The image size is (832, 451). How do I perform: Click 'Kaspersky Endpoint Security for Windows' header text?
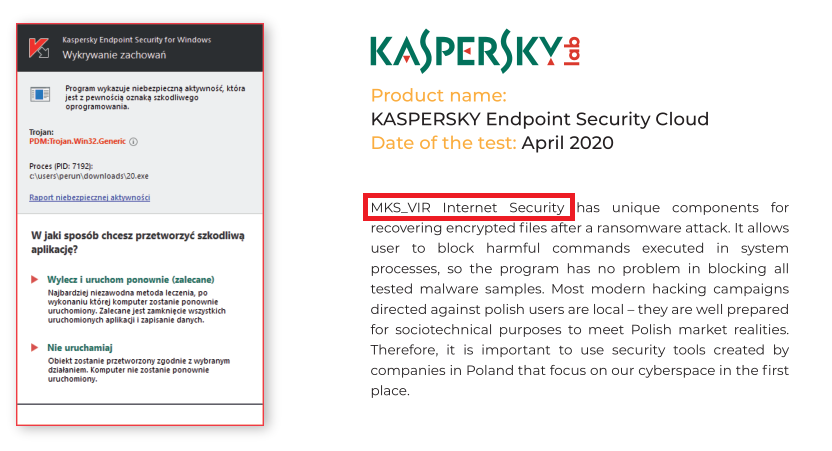[136, 40]
